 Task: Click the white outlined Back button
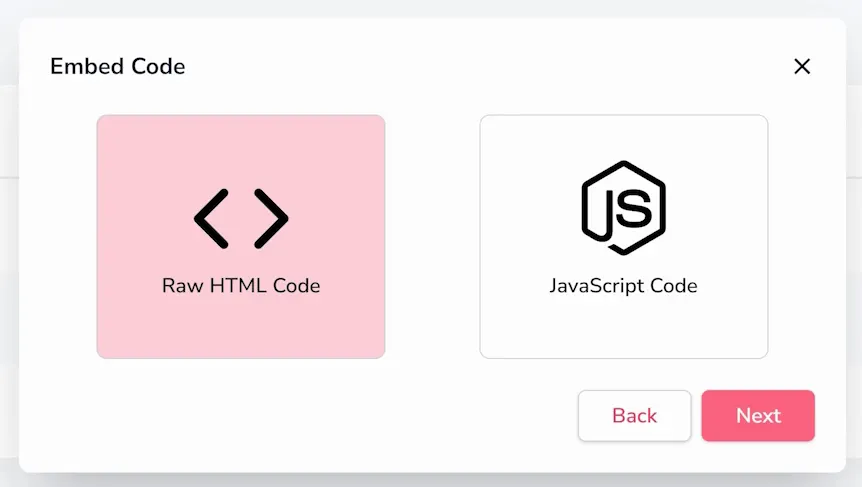pos(634,416)
